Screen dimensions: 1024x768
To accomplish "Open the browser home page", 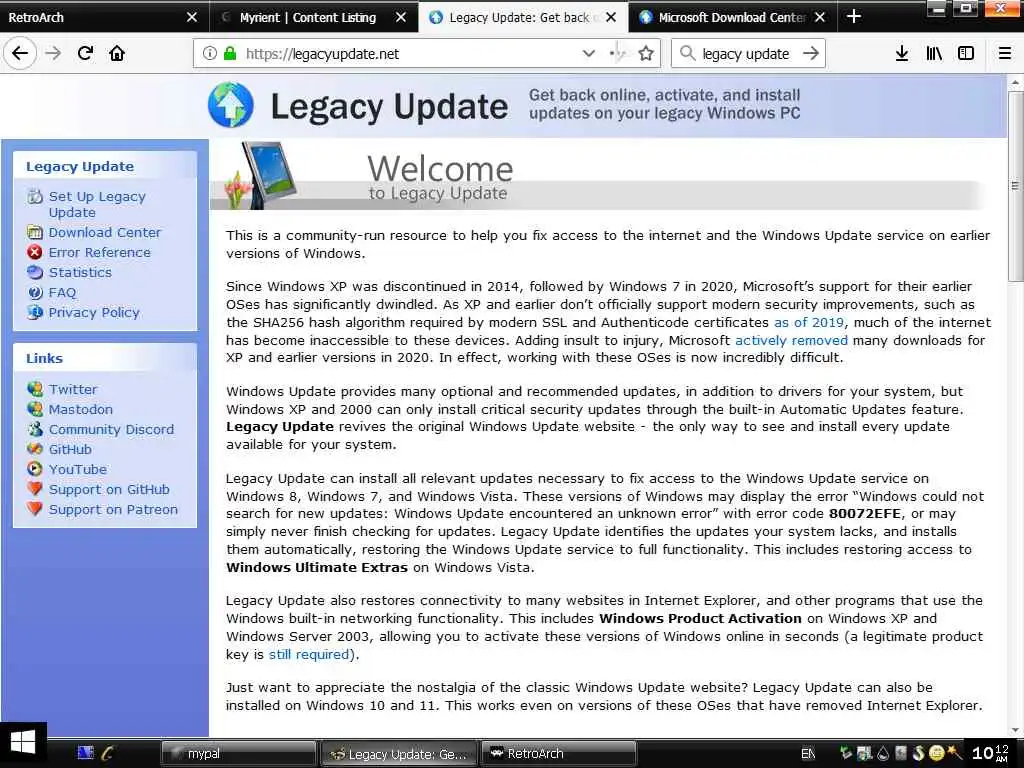I will (117, 53).
